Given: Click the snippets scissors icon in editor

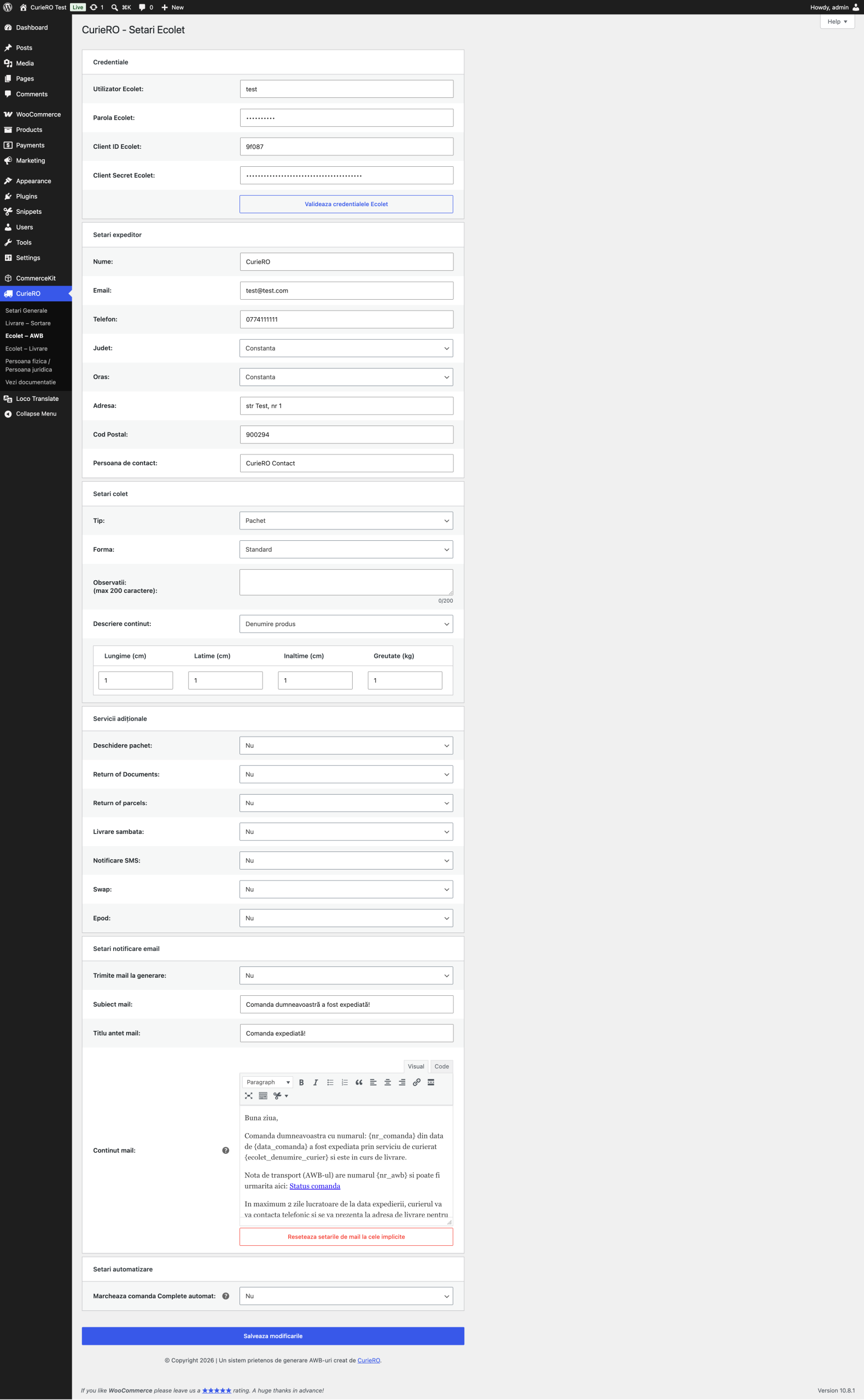Looking at the screenshot, I should (280, 1096).
